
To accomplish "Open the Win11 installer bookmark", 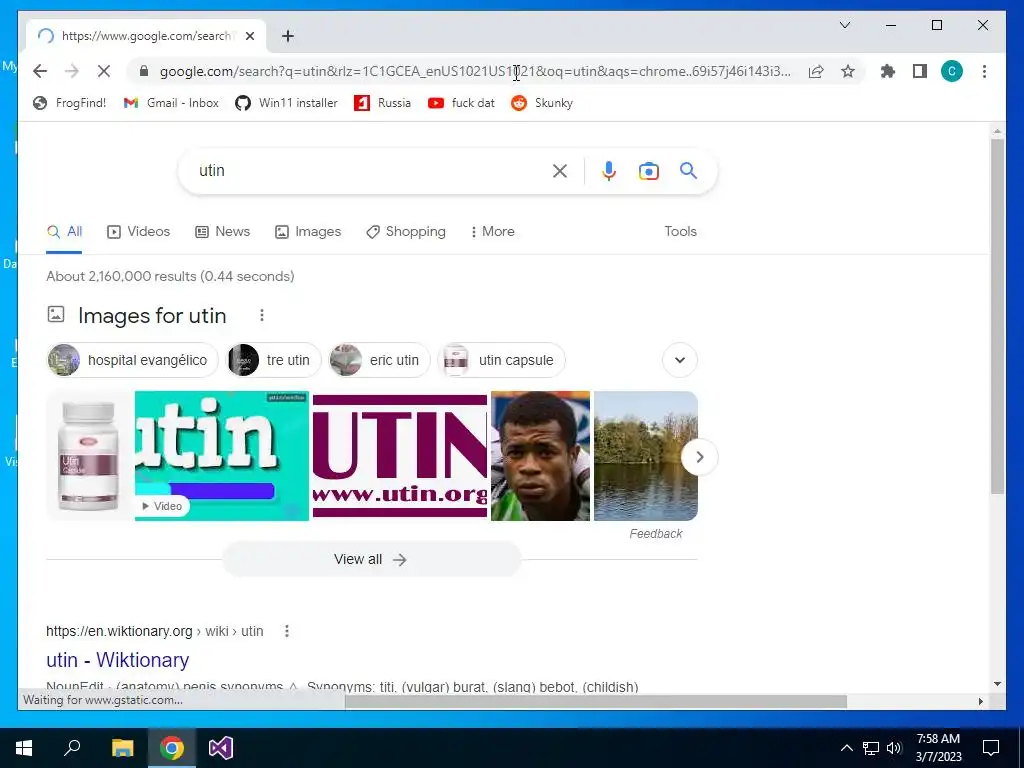I will click(x=287, y=103).
